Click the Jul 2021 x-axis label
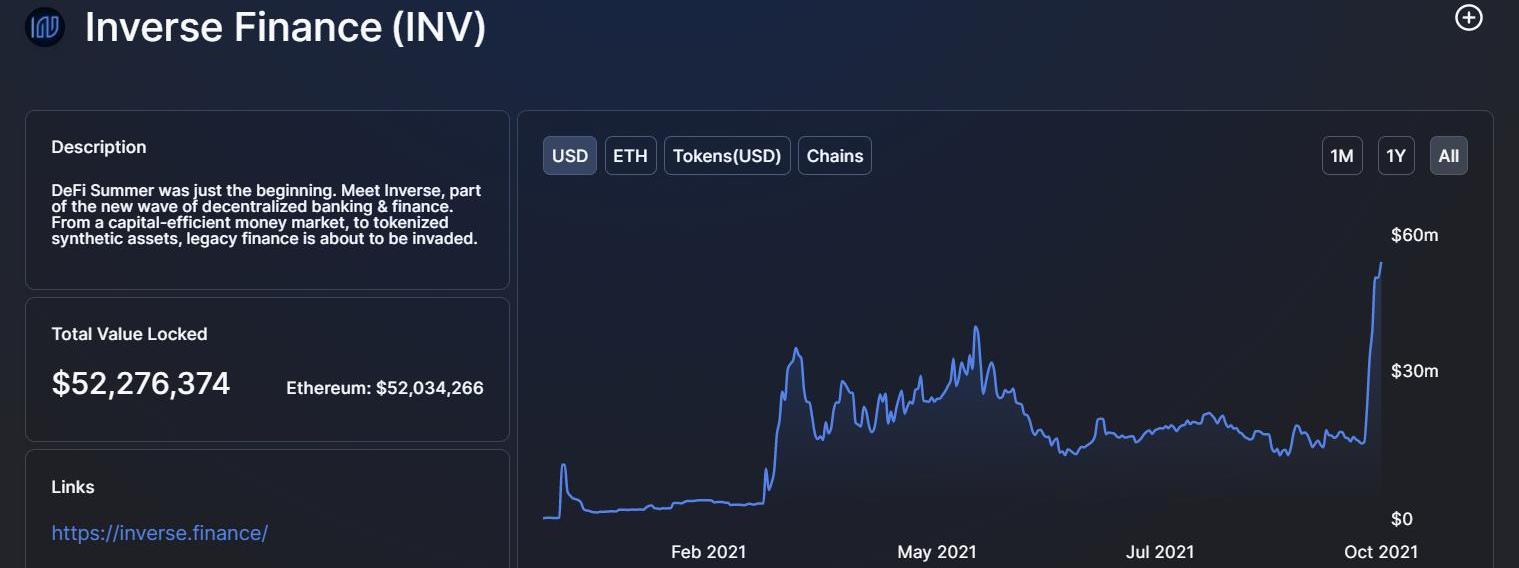 click(x=1159, y=552)
